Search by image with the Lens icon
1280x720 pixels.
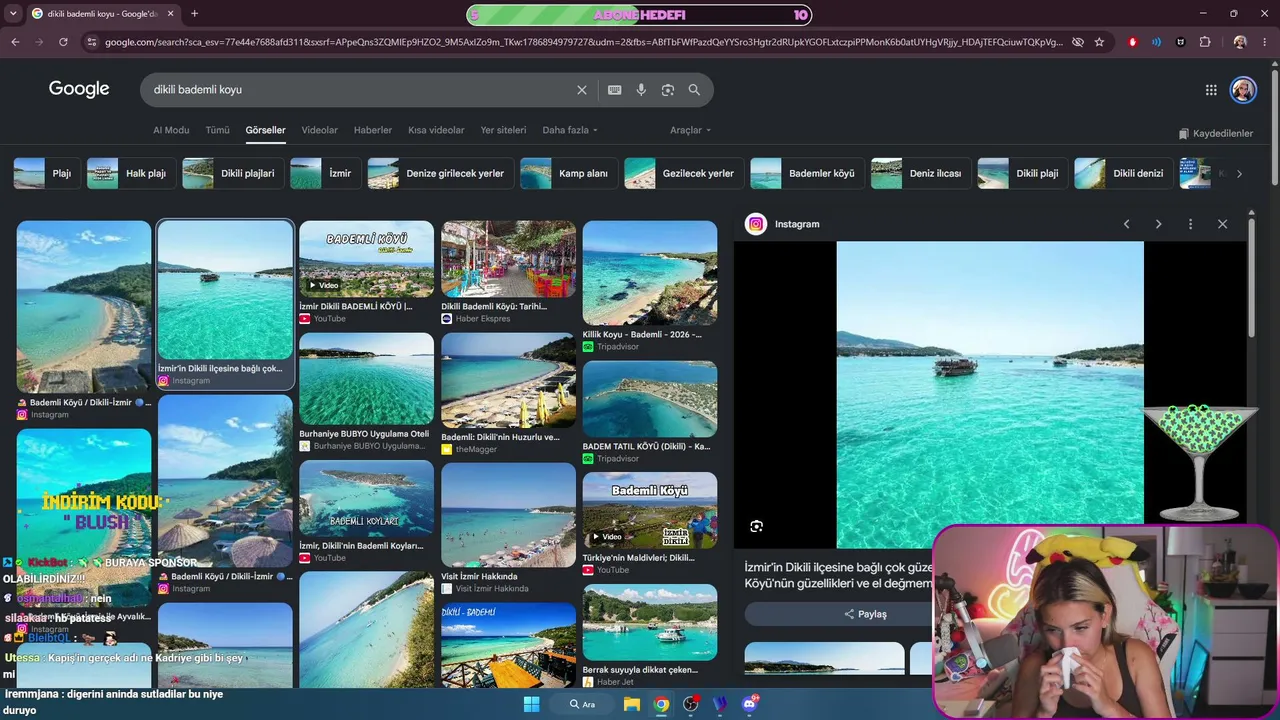tap(668, 90)
